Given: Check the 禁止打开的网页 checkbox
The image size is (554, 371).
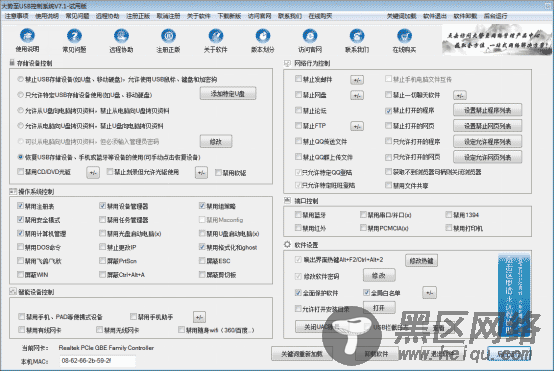Looking at the screenshot, I should tap(389, 126).
